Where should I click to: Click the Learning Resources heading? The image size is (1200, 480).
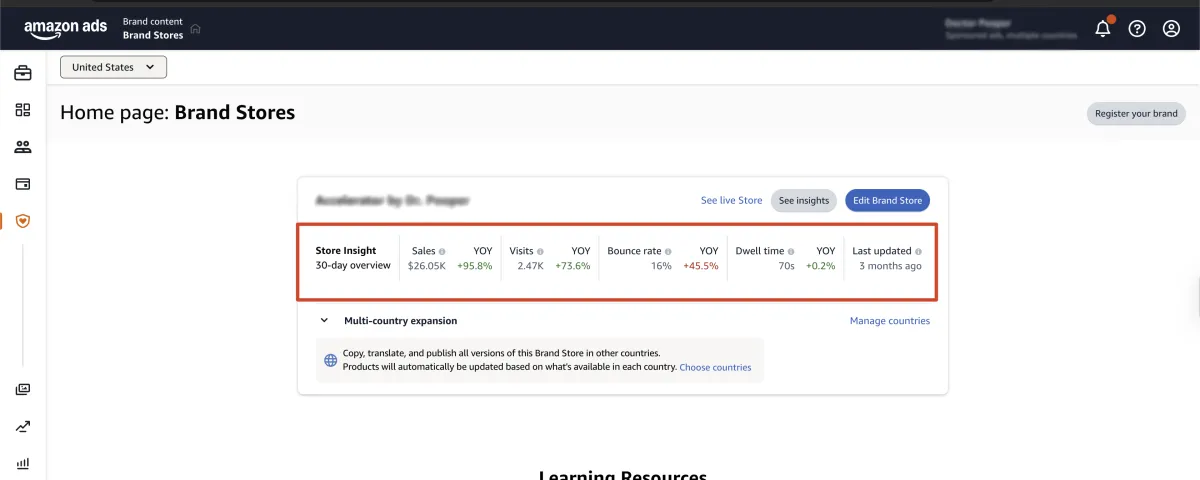point(622,476)
